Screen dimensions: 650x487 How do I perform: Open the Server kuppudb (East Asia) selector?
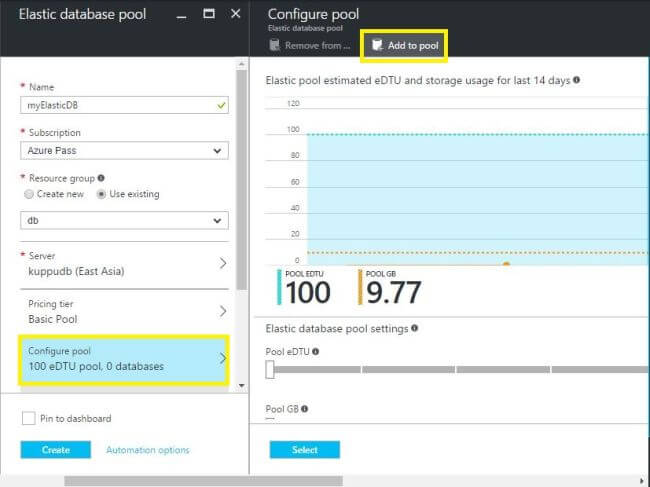pyautogui.click(x=124, y=264)
